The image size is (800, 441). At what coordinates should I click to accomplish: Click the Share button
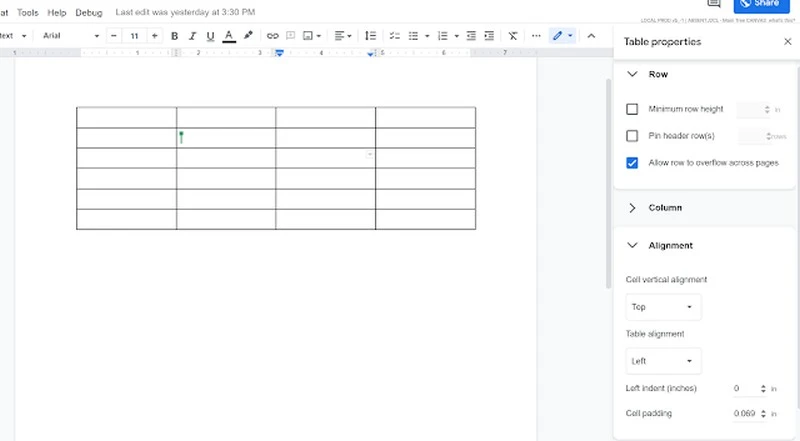(761, 4)
